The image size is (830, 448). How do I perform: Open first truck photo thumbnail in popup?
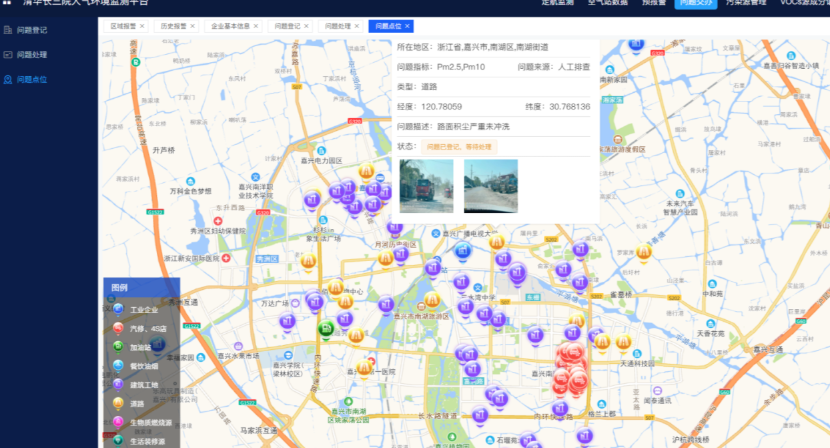coord(427,186)
